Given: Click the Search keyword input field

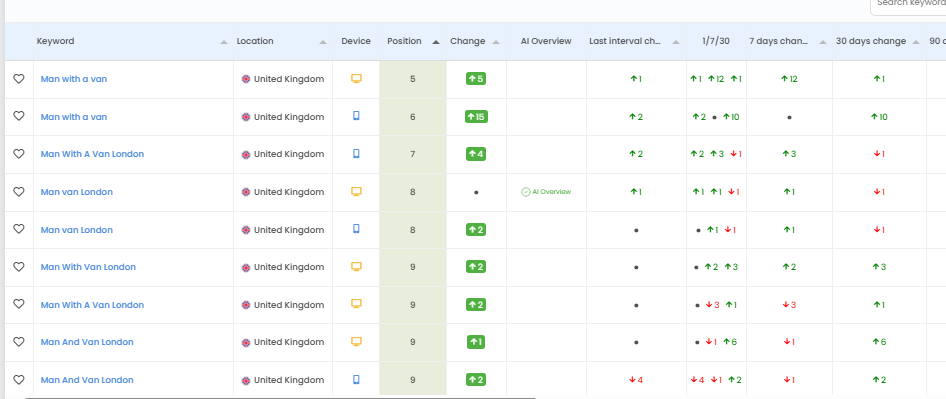Looking at the screenshot, I should click(x=908, y=6).
